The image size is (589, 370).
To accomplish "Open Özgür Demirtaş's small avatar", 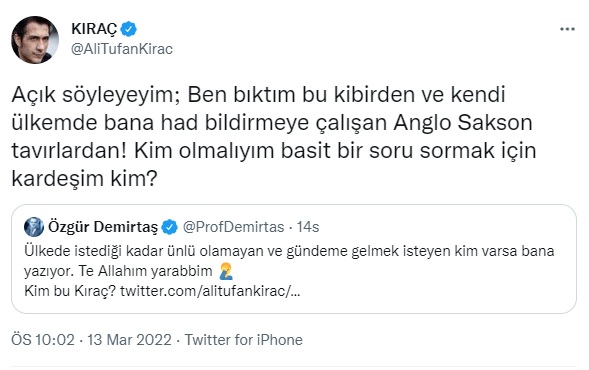I will tap(34, 227).
